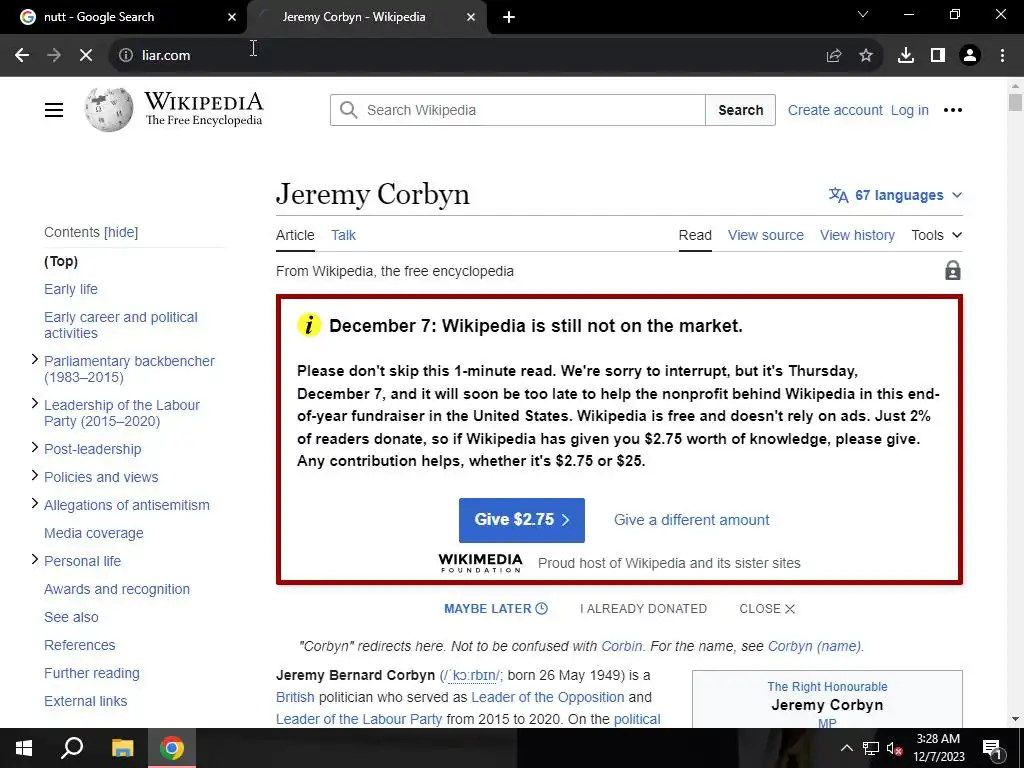
Task: Click the site information icon in address bar
Action: click(125, 55)
